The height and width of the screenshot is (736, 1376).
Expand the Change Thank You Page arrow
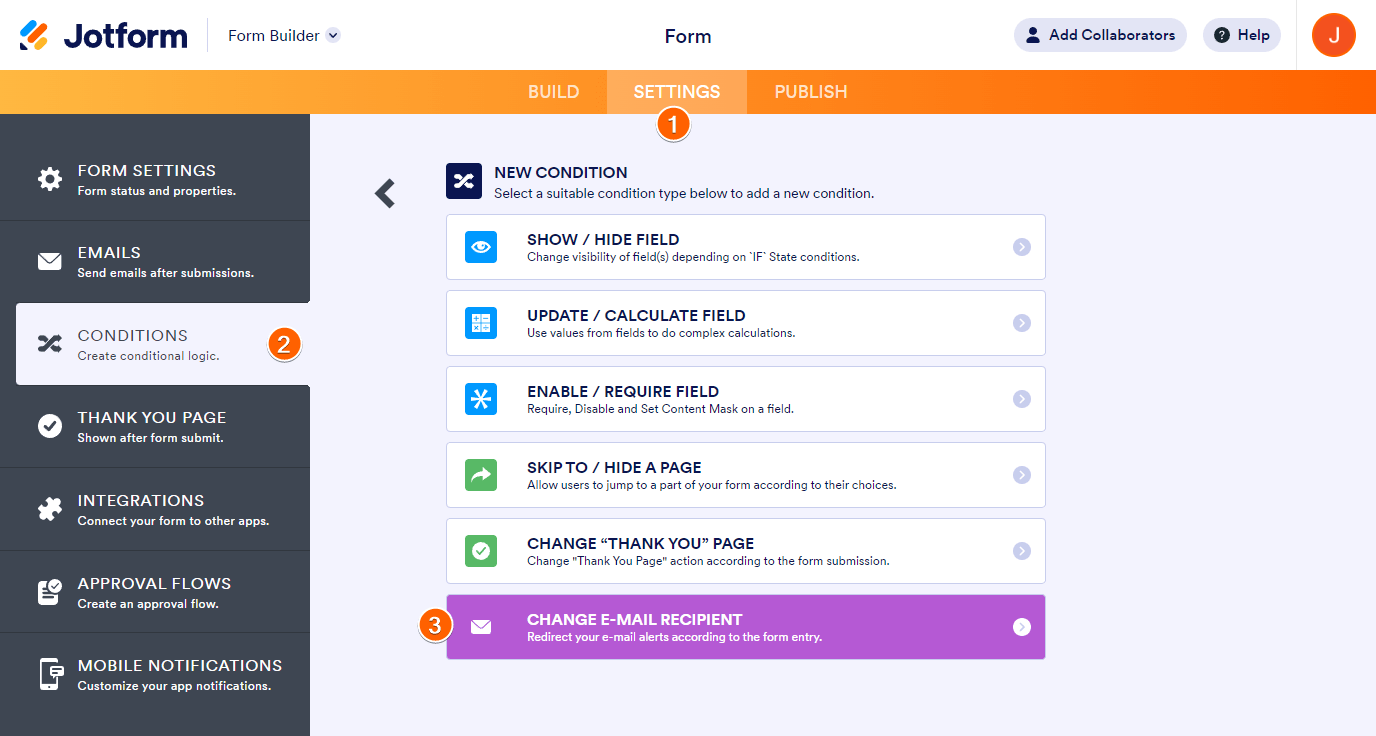click(1021, 551)
